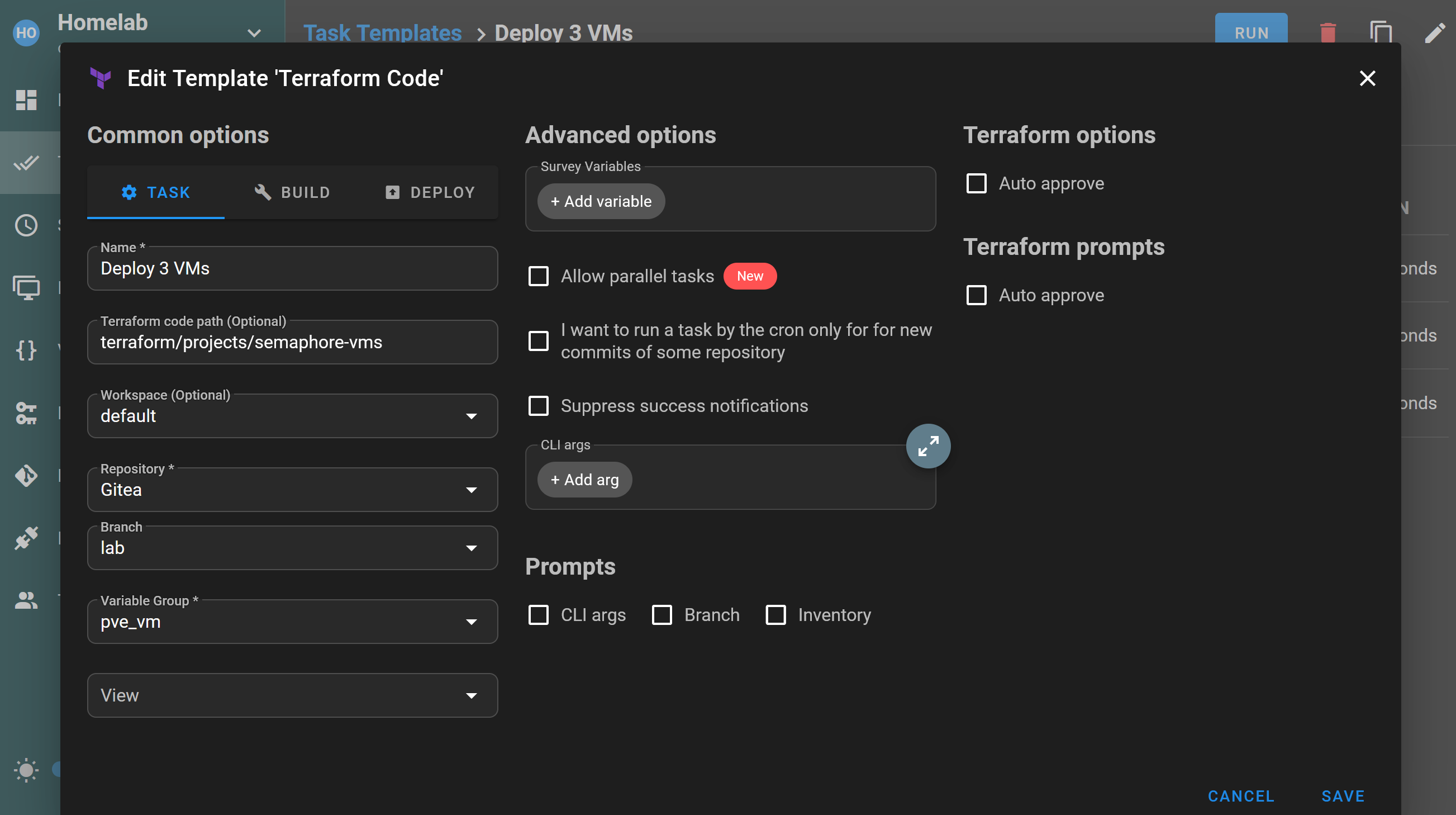Click the Add variable button
Viewport: 1456px width, 815px height.
pos(601,201)
